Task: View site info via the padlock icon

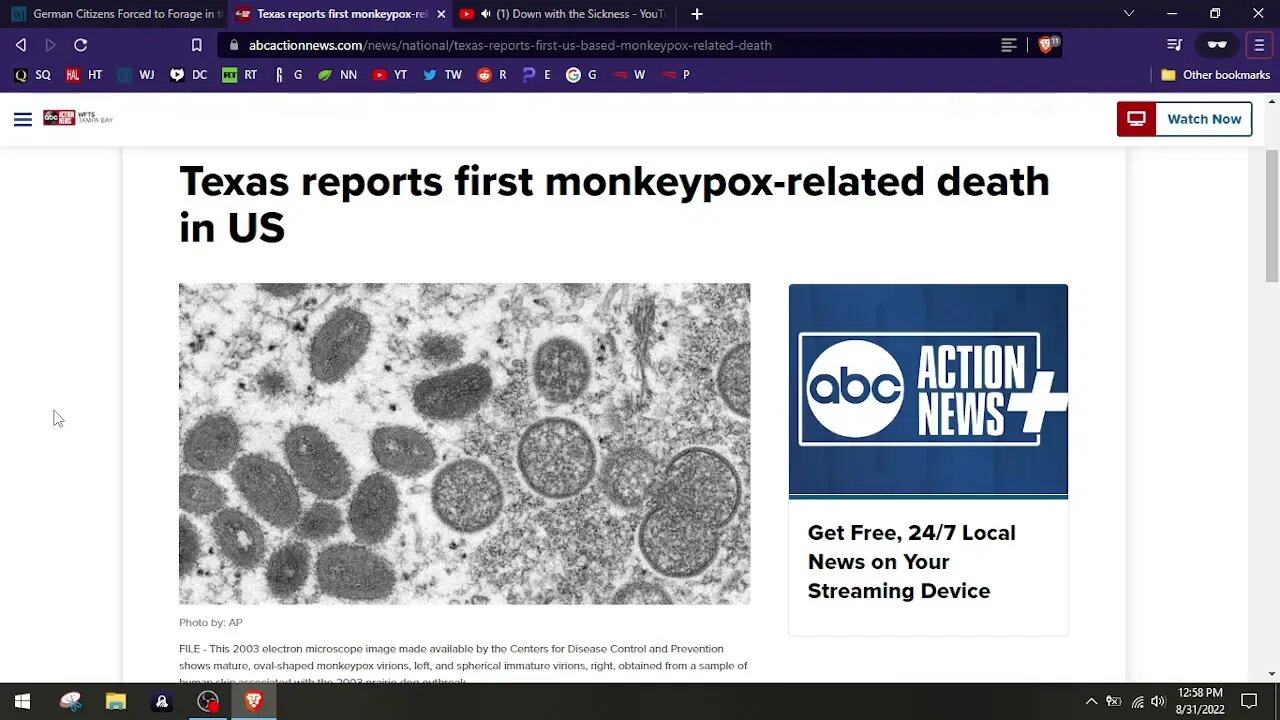Action: 234,45
